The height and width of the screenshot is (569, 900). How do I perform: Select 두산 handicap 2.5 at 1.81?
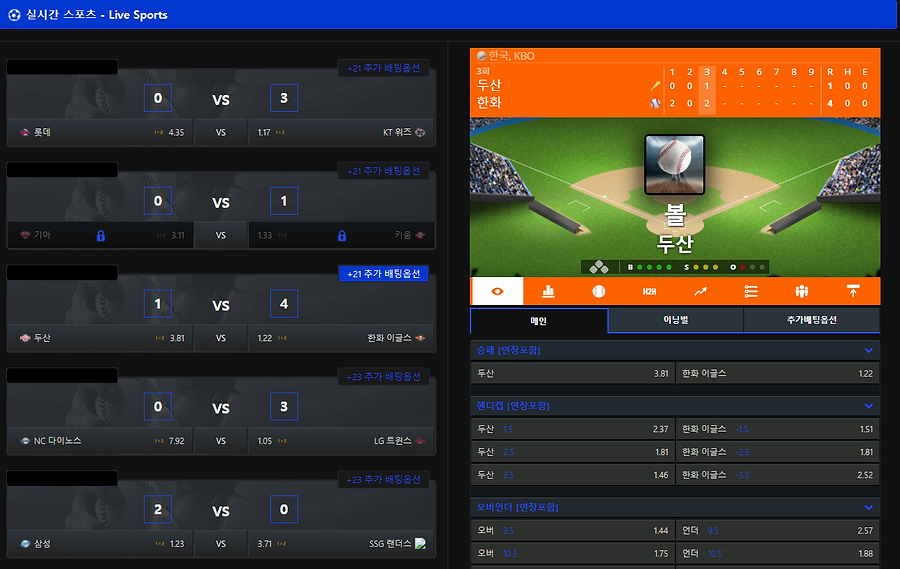(x=573, y=452)
